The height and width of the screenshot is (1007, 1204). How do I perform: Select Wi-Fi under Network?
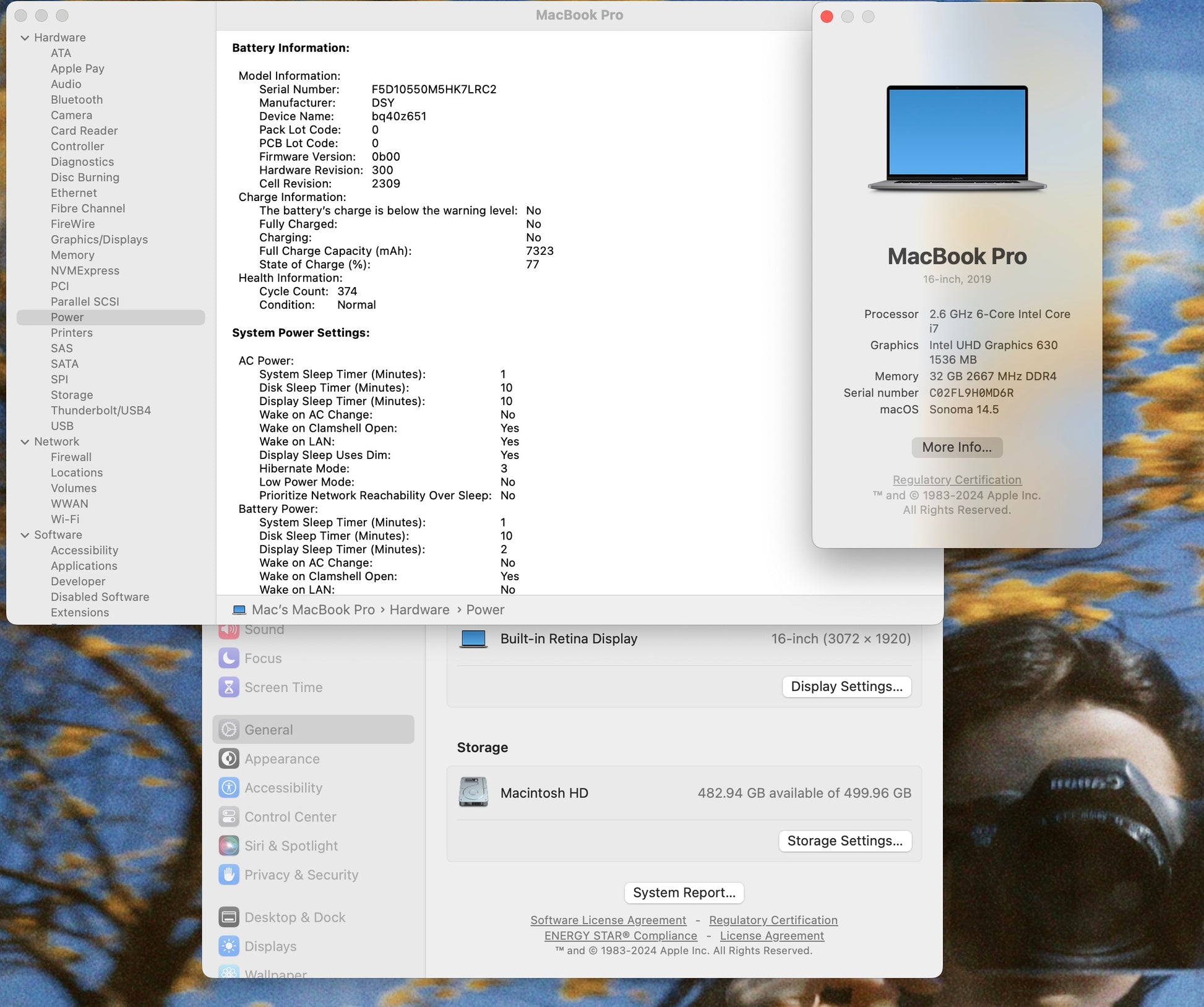65,519
